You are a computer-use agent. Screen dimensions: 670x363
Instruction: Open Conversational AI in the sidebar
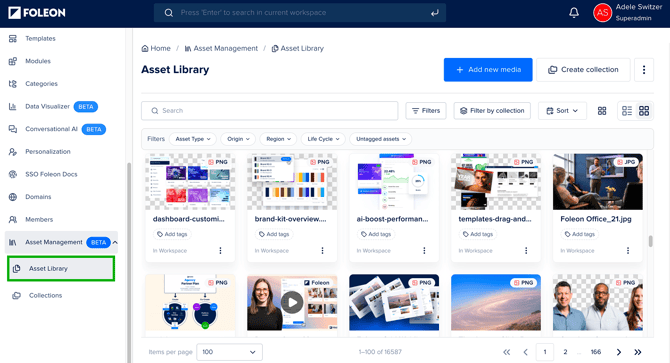point(51,129)
